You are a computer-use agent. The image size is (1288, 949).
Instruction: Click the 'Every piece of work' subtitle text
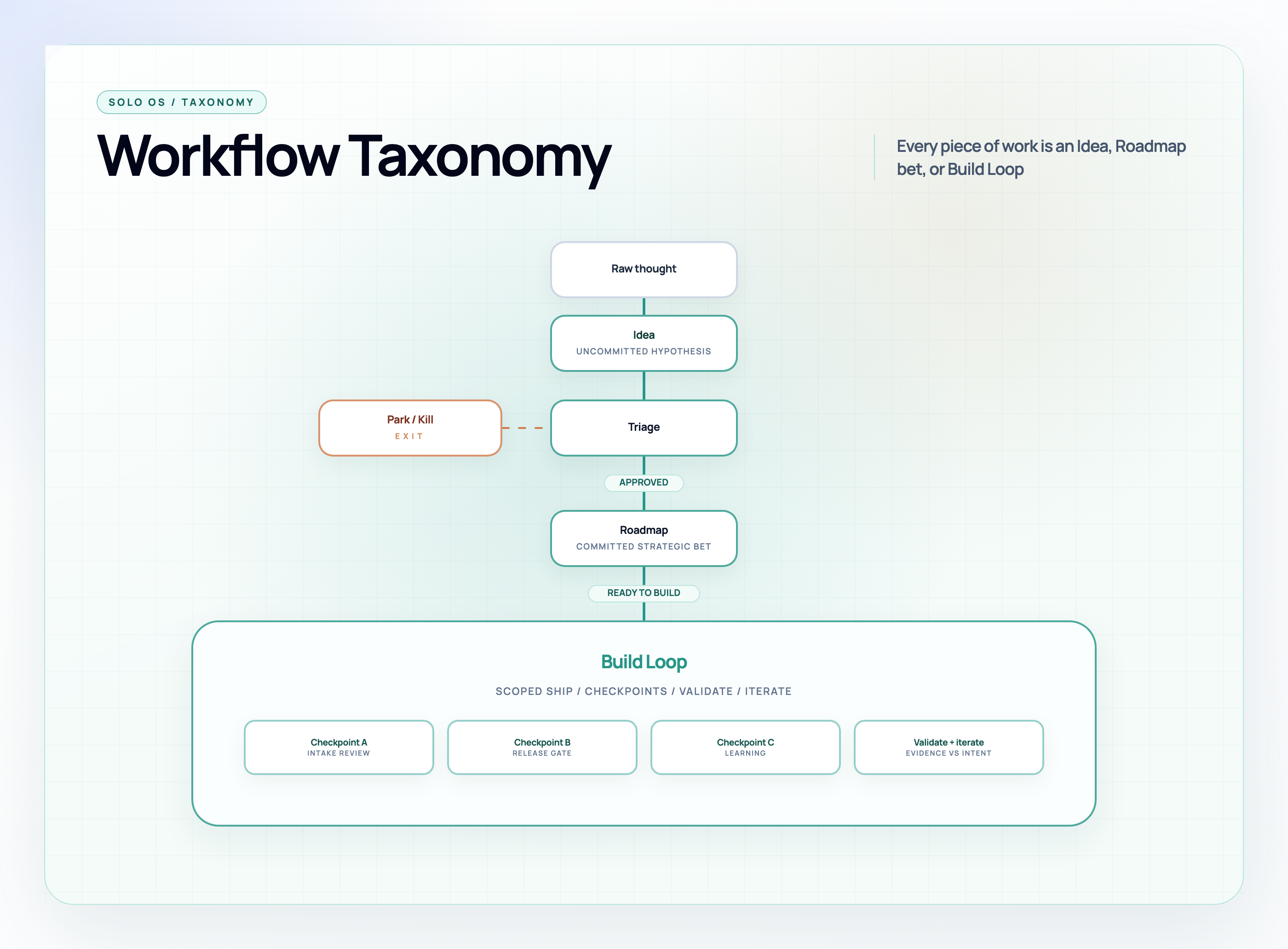pos(1041,157)
